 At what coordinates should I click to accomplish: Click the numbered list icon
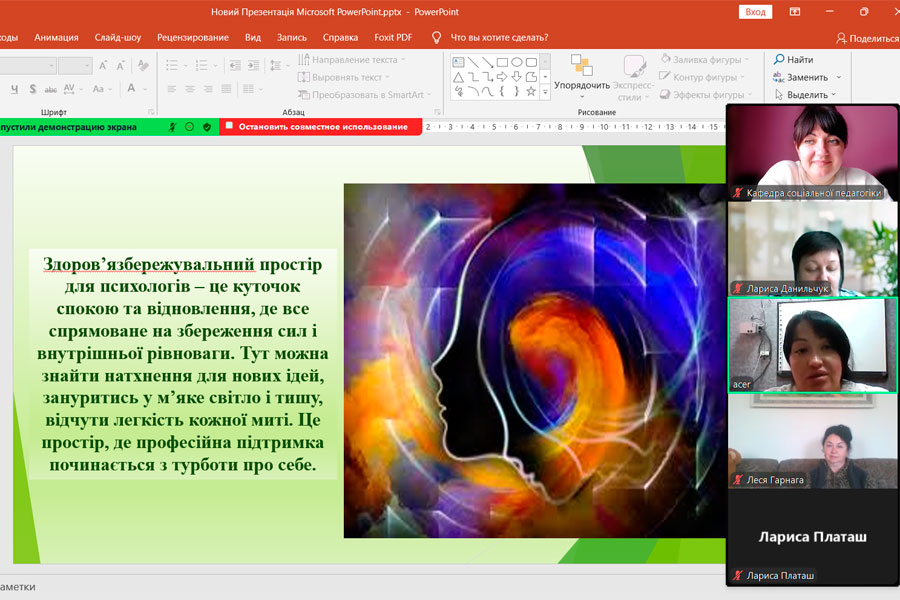[x=201, y=65]
